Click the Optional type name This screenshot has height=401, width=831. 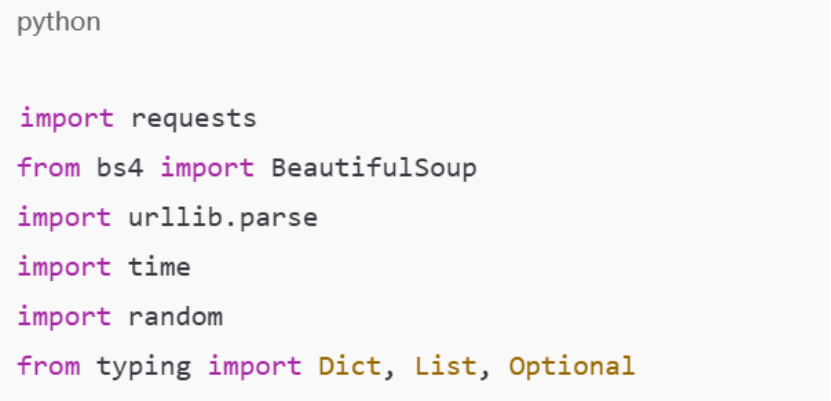571,366
